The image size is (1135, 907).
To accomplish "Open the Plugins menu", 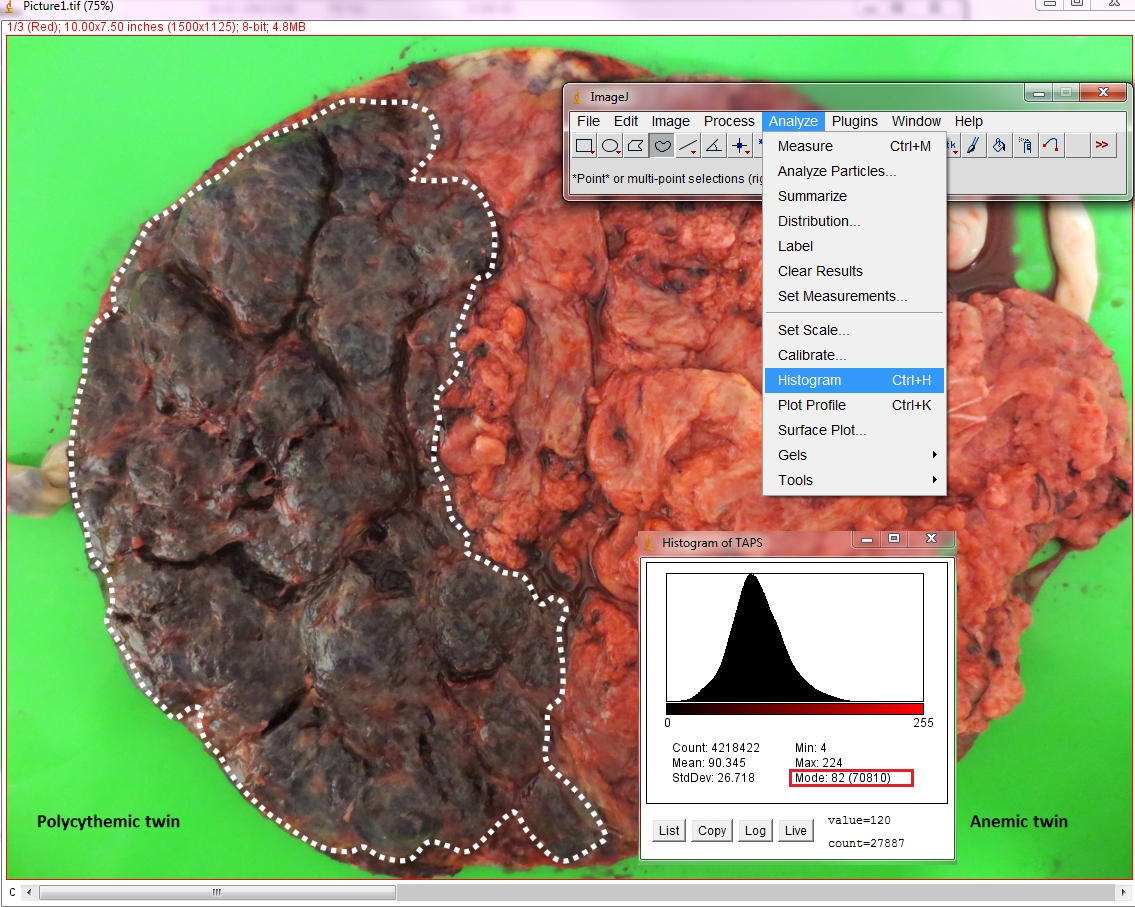I will pyautogui.click(x=854, y=121).
